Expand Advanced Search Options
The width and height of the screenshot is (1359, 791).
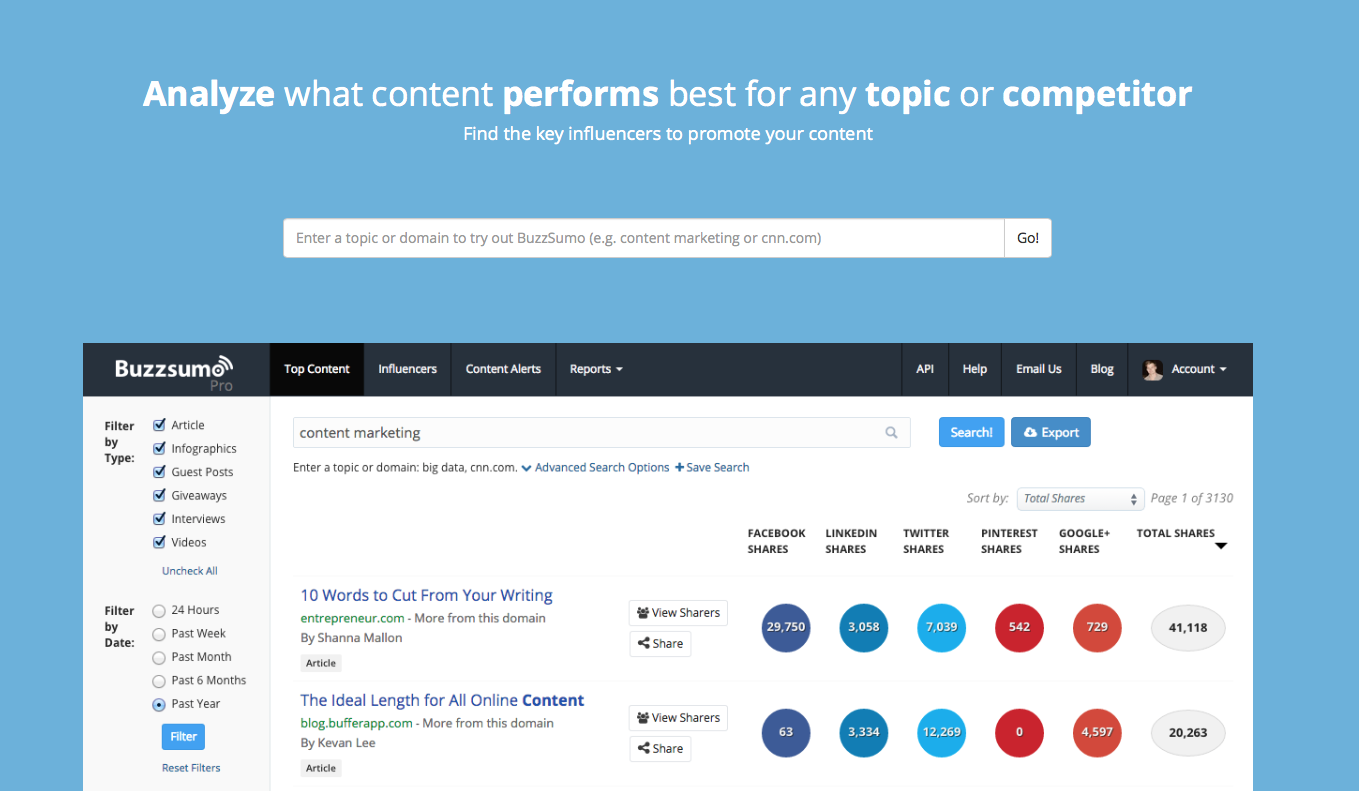click(x=595, y=467)
